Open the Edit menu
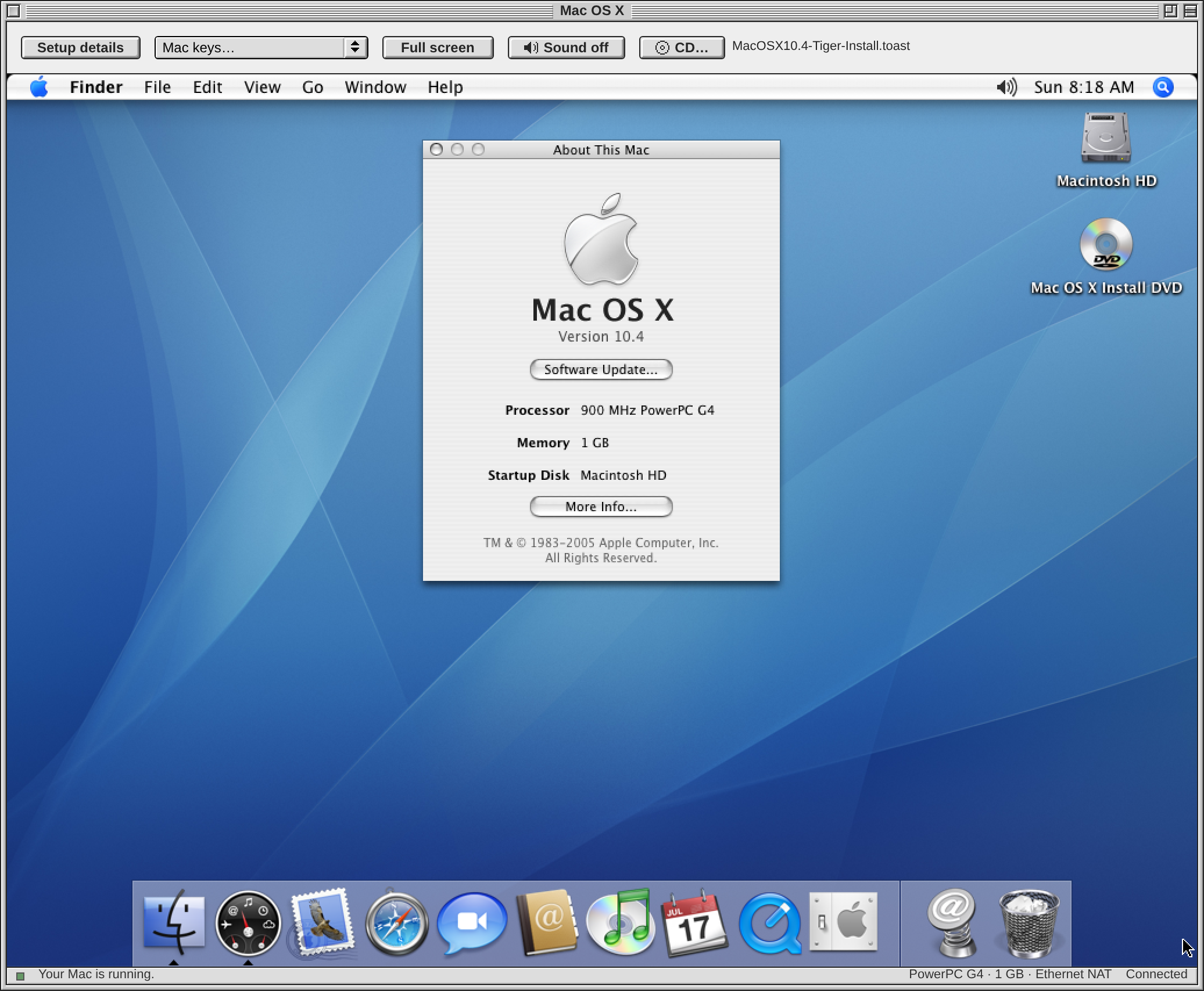This screenshot has height=991, width=1204. point(207,87)
